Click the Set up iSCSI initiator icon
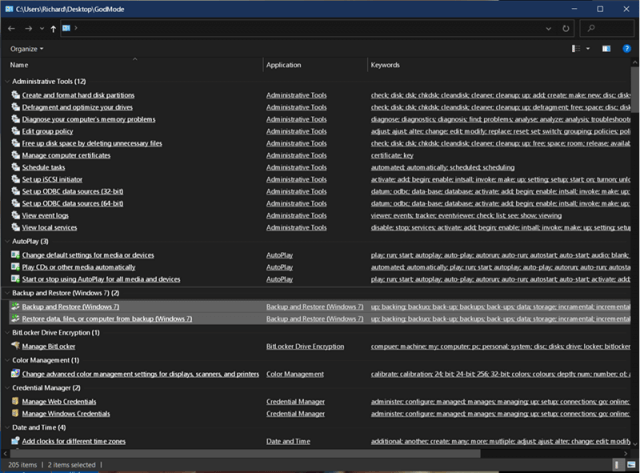Image resolution: width=640 pixels, height=473 pixels. coord(16,179)
